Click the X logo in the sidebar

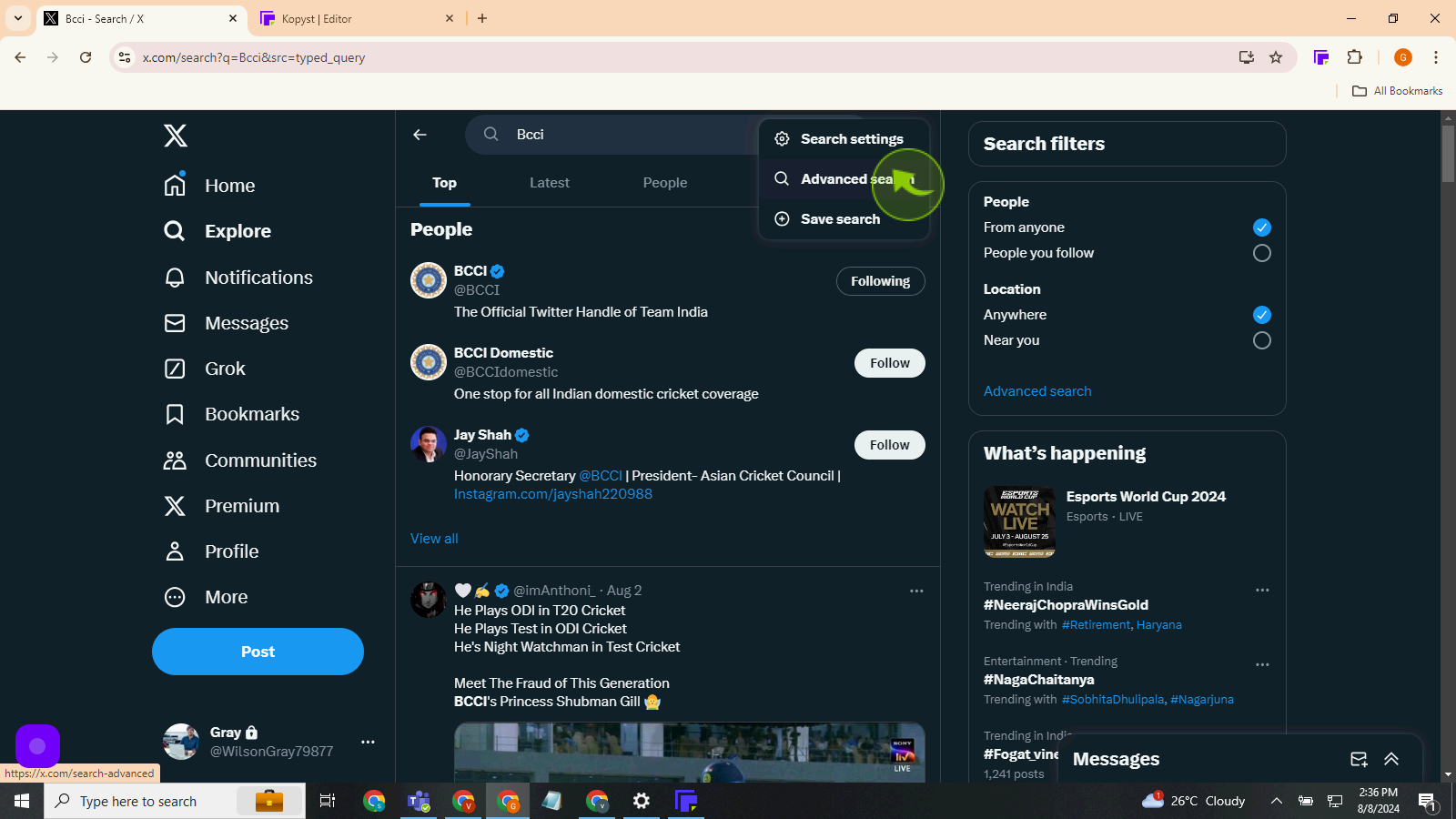pyautogui.click(x=176, y=136)
